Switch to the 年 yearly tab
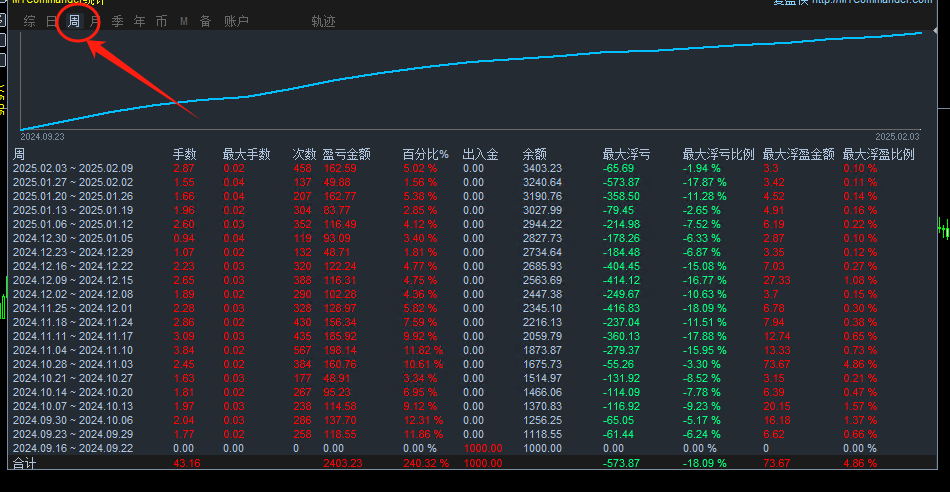 tap(139, 21)
